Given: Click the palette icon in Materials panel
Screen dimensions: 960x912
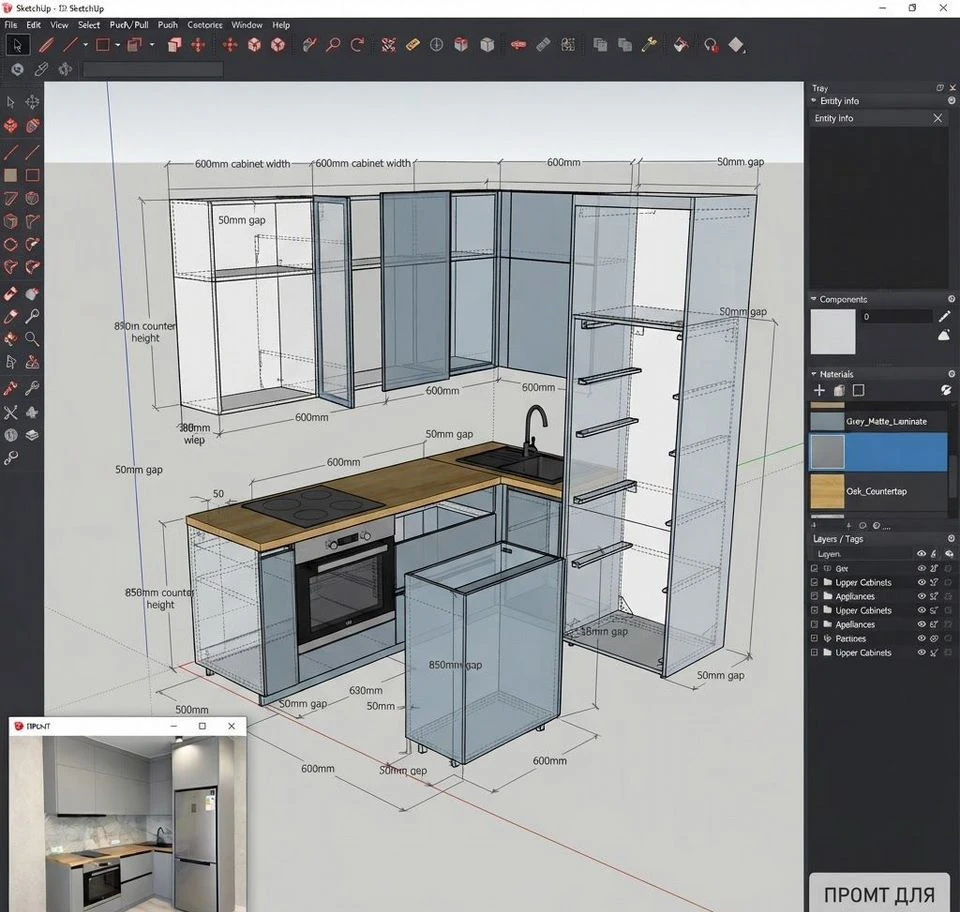Looking at the screenshot, I should tap(946, 390).
